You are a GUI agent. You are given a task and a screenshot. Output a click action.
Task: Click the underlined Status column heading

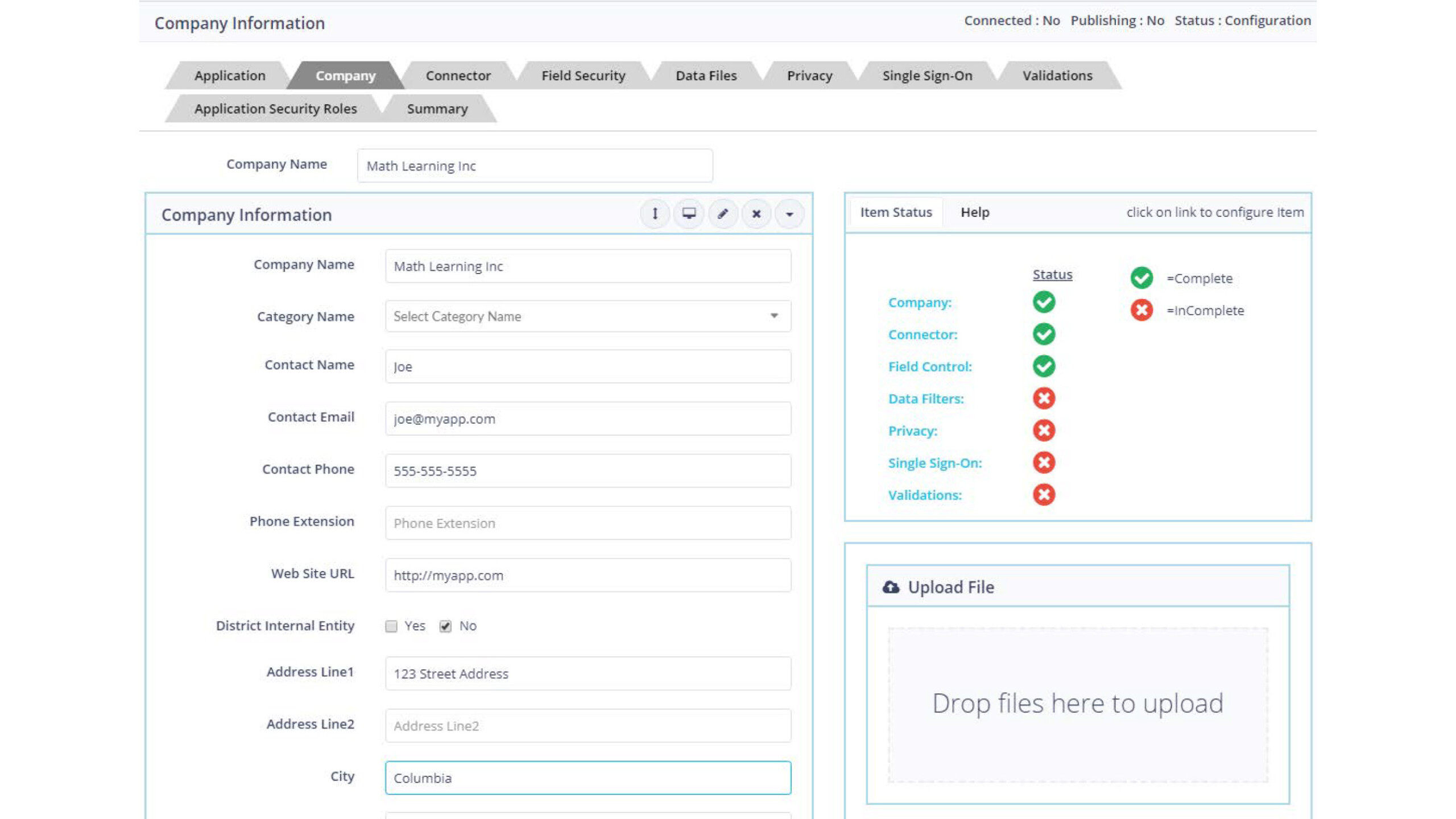[x=1052, y=275]
